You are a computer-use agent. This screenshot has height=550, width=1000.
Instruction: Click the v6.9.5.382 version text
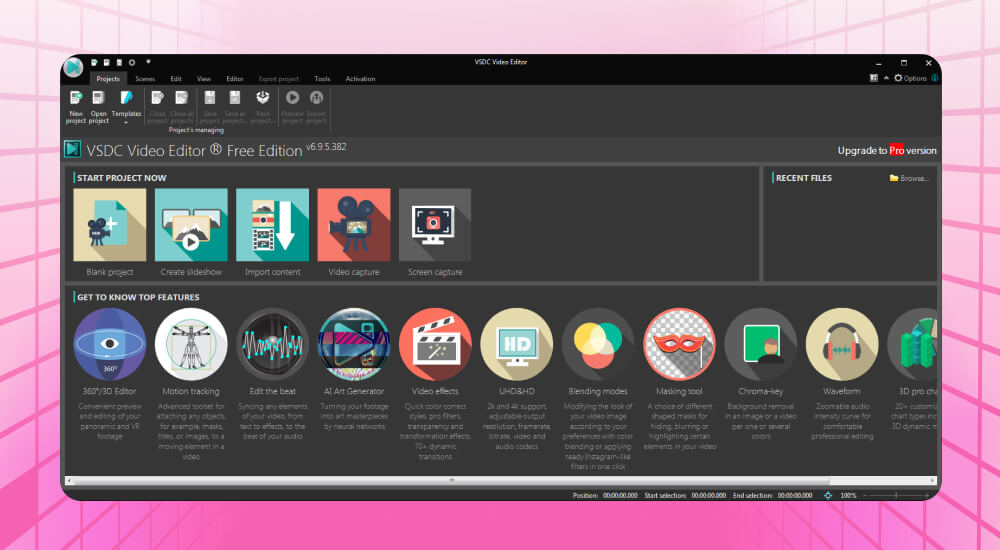click(x=326, y=147)
